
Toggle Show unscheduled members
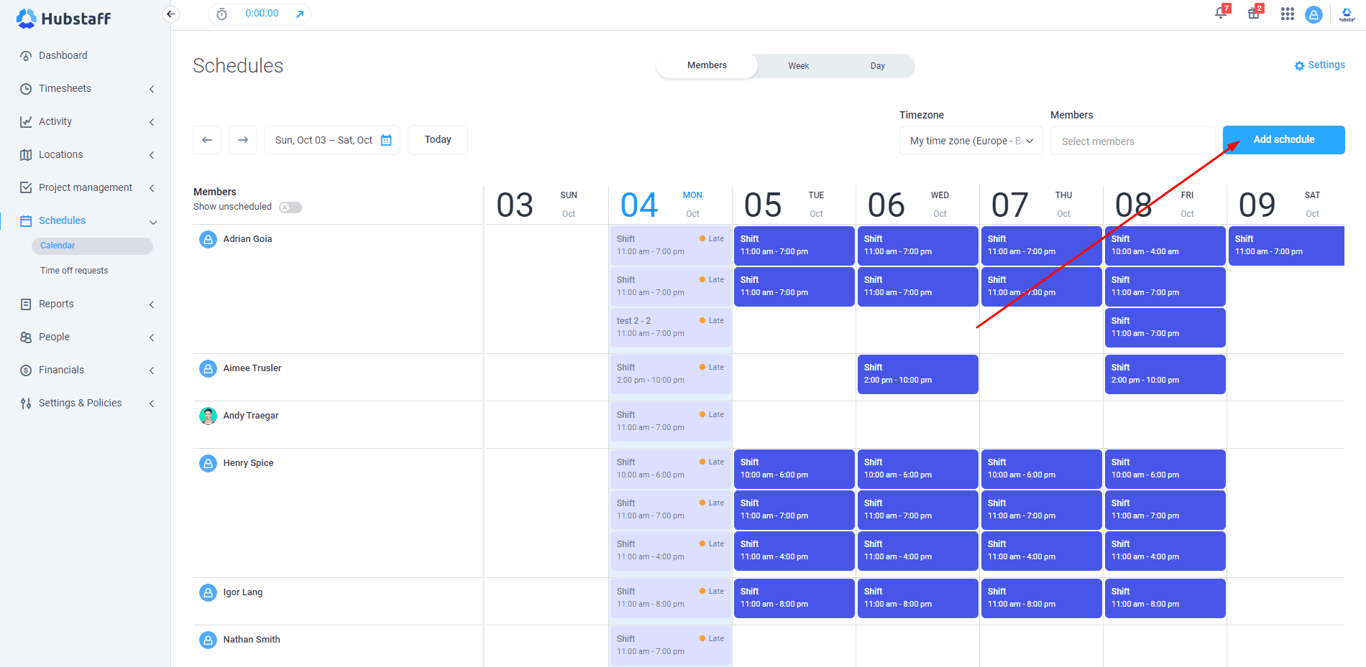pos(289,206)
